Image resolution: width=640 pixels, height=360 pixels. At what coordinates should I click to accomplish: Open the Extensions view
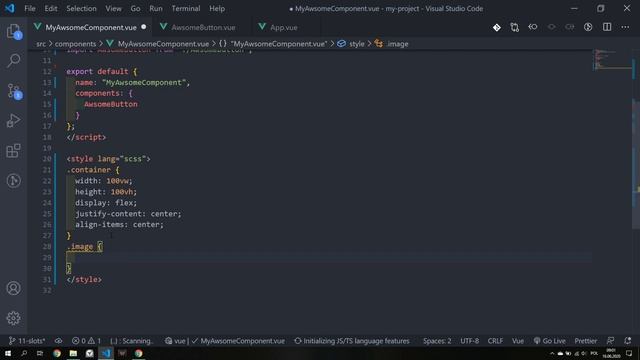[13, 151]
